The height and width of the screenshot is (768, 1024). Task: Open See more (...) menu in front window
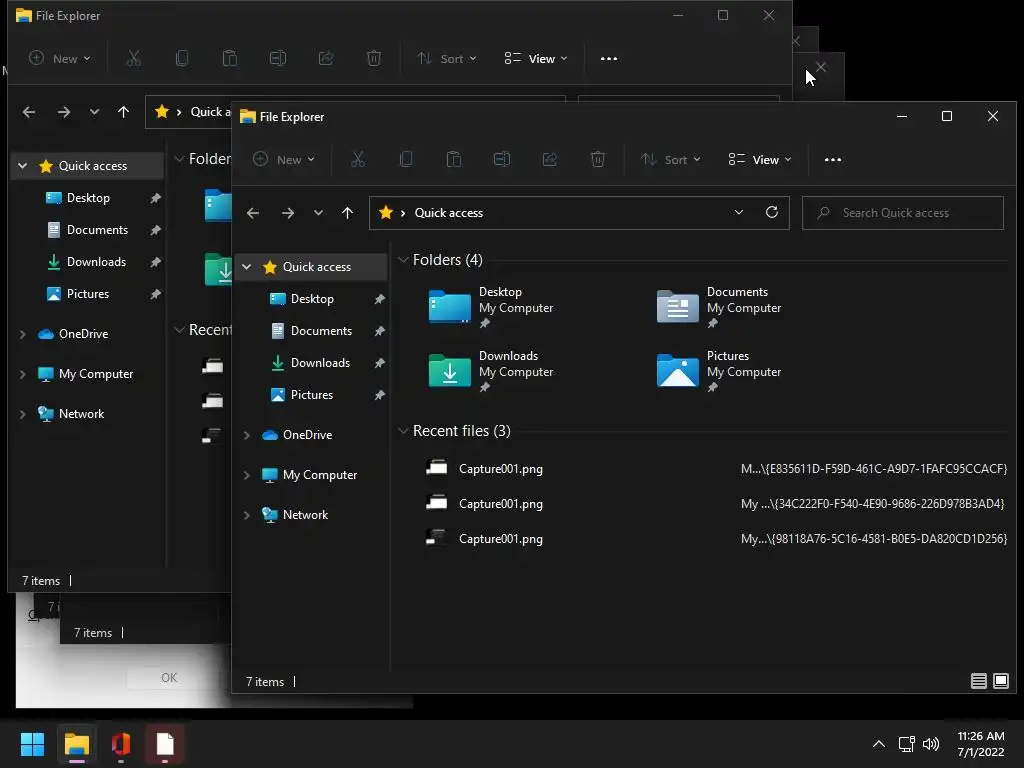pos(833,159)
